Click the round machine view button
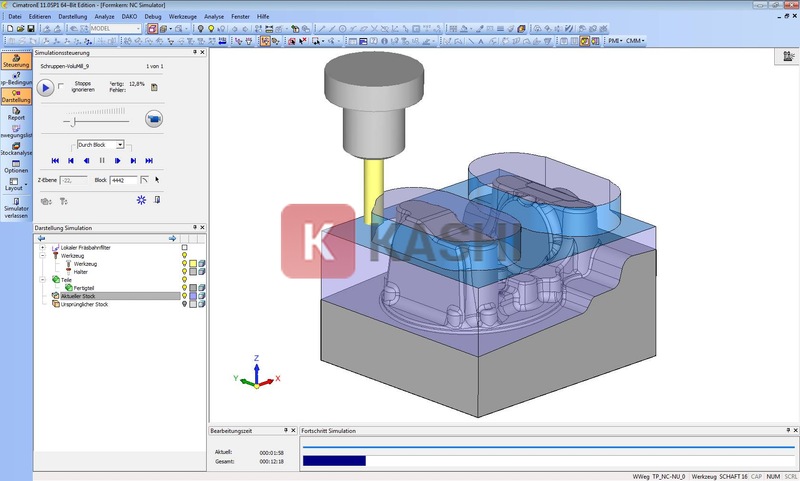 pyautogui.click(x=154, y=120)
